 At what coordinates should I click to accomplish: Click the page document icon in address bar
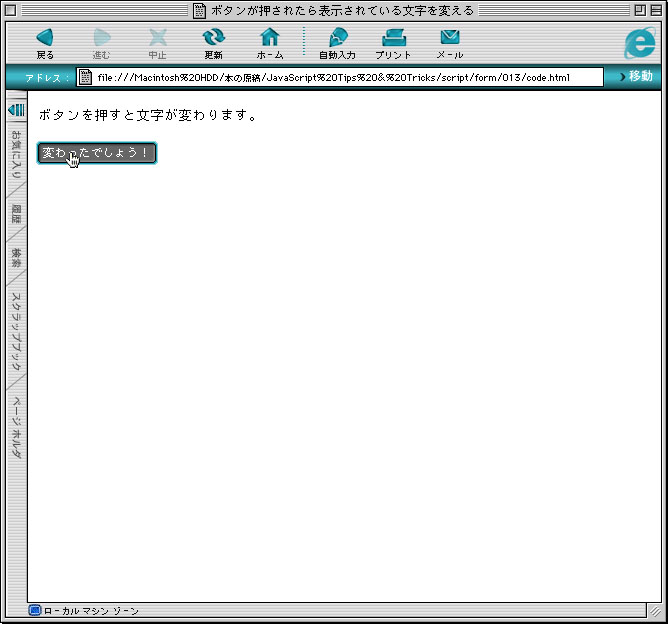(x=85, y=77)
